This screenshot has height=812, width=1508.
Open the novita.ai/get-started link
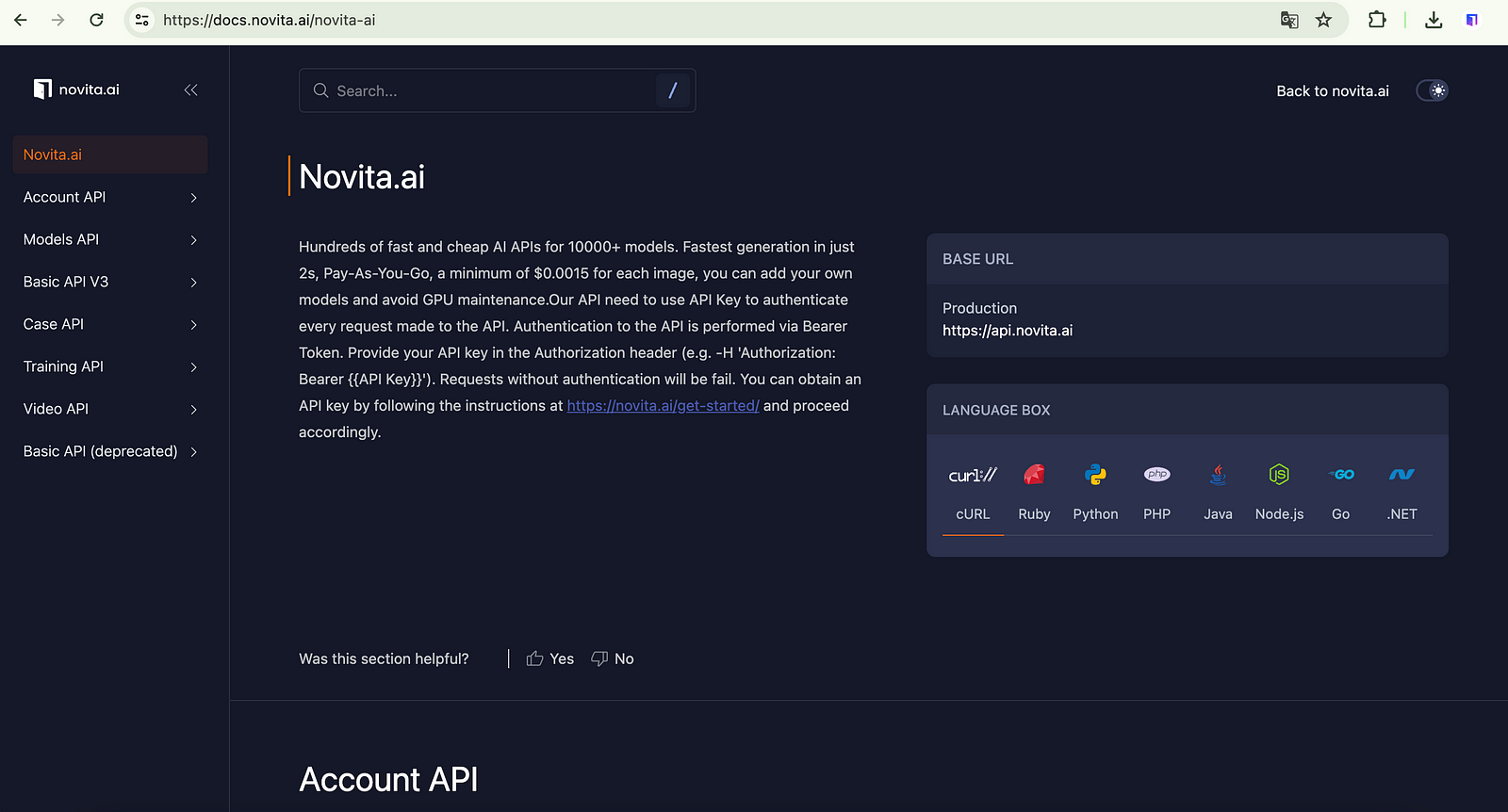point(663,405)
